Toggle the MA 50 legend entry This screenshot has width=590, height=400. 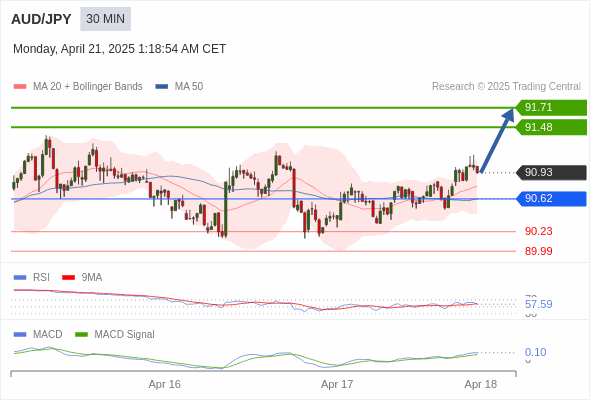tap(179, 87)
